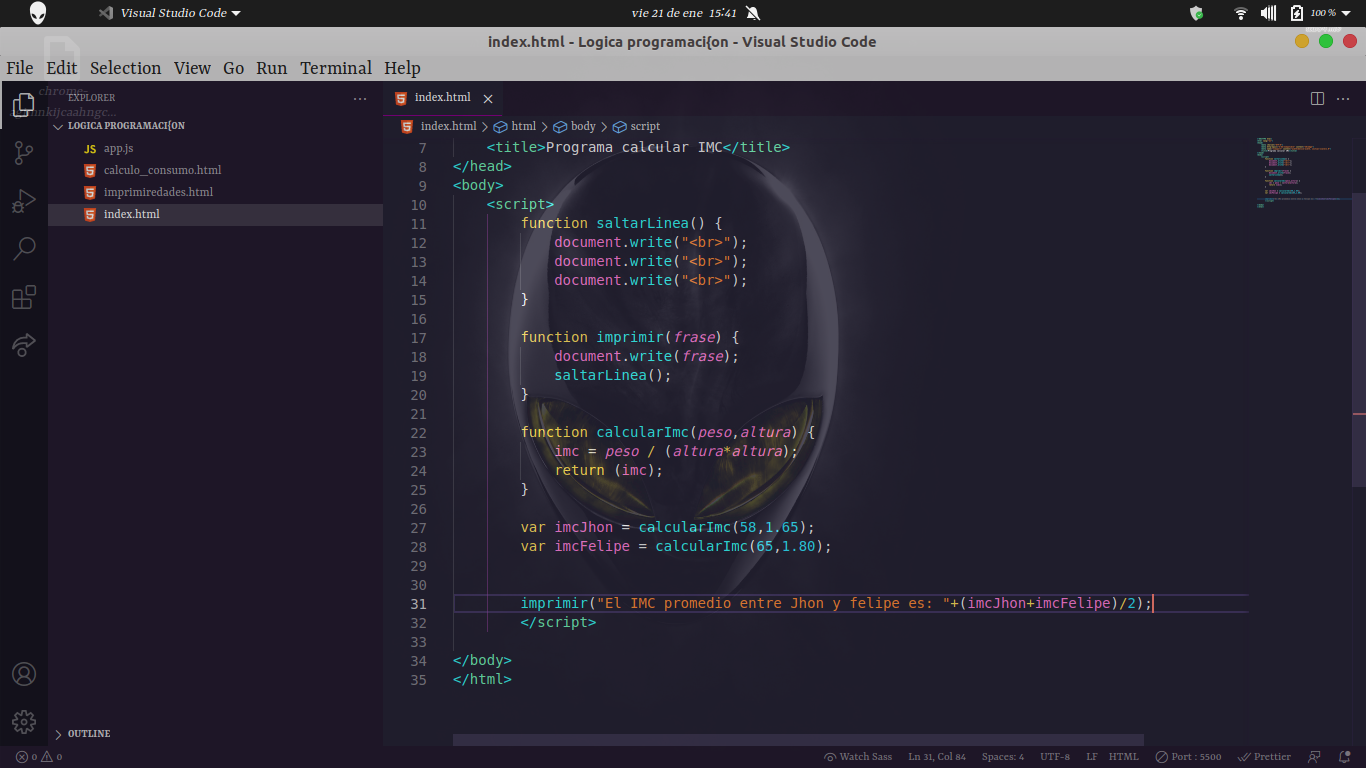Open the Go menu
This screenshot has width=1366, height=768.
(x=233, y=68)
